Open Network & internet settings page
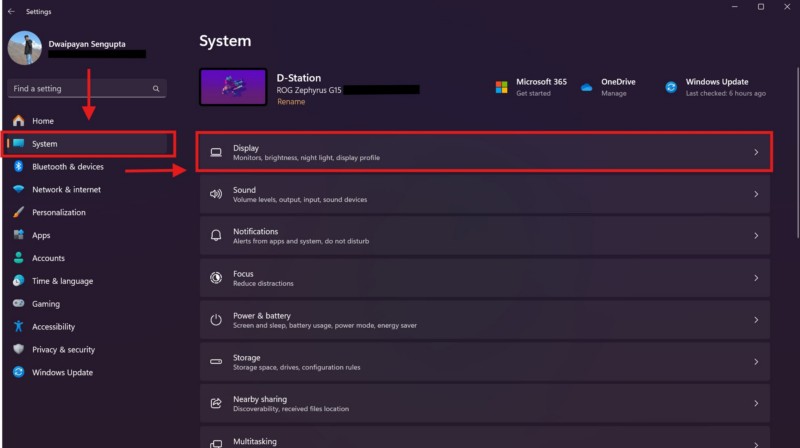 (66, 189)
